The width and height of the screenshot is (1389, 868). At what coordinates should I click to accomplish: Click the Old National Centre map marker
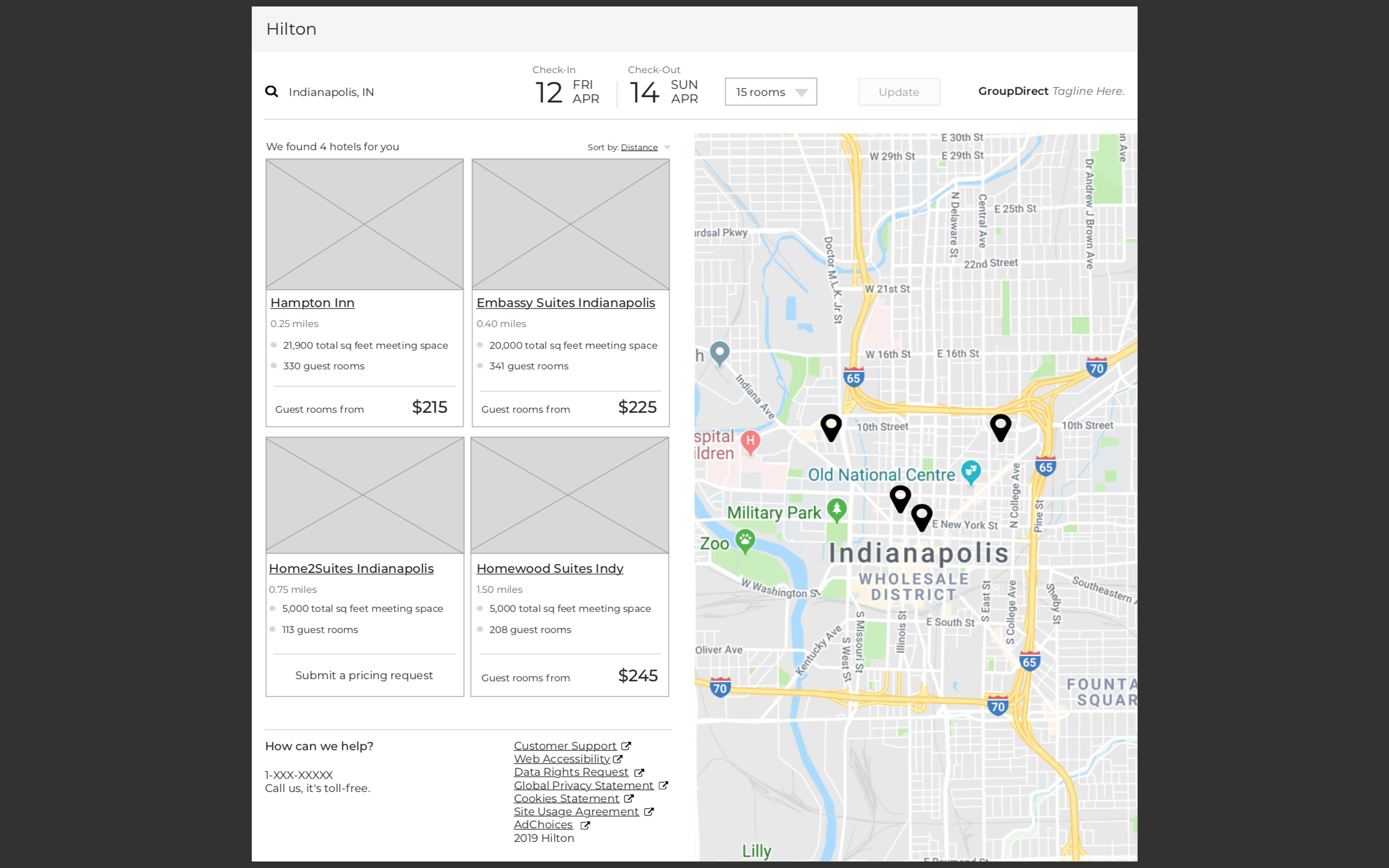[971, 472]
